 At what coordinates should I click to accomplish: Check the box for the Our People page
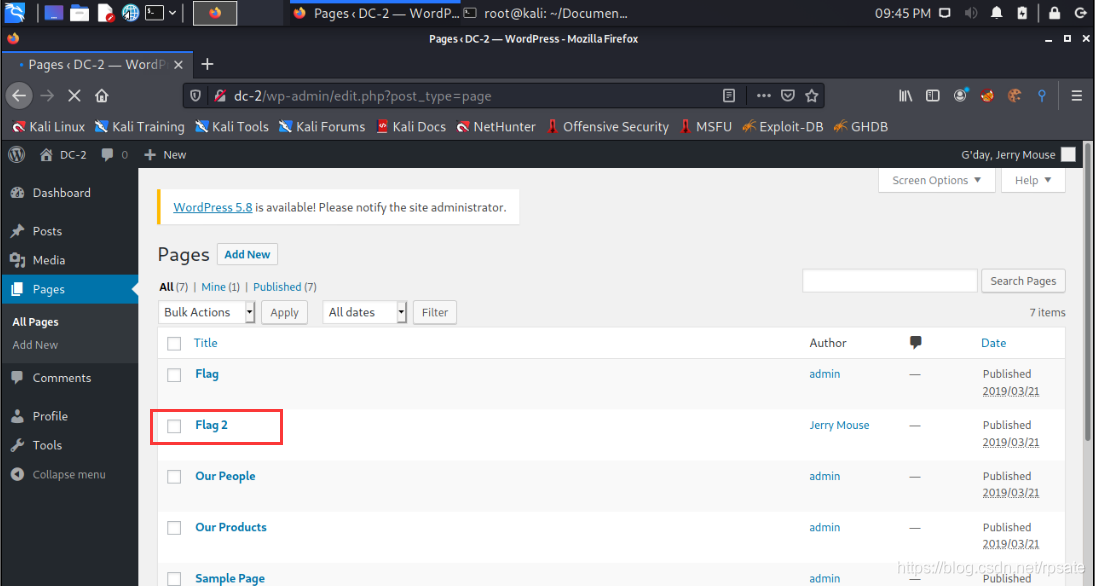[x=174, y=477]
